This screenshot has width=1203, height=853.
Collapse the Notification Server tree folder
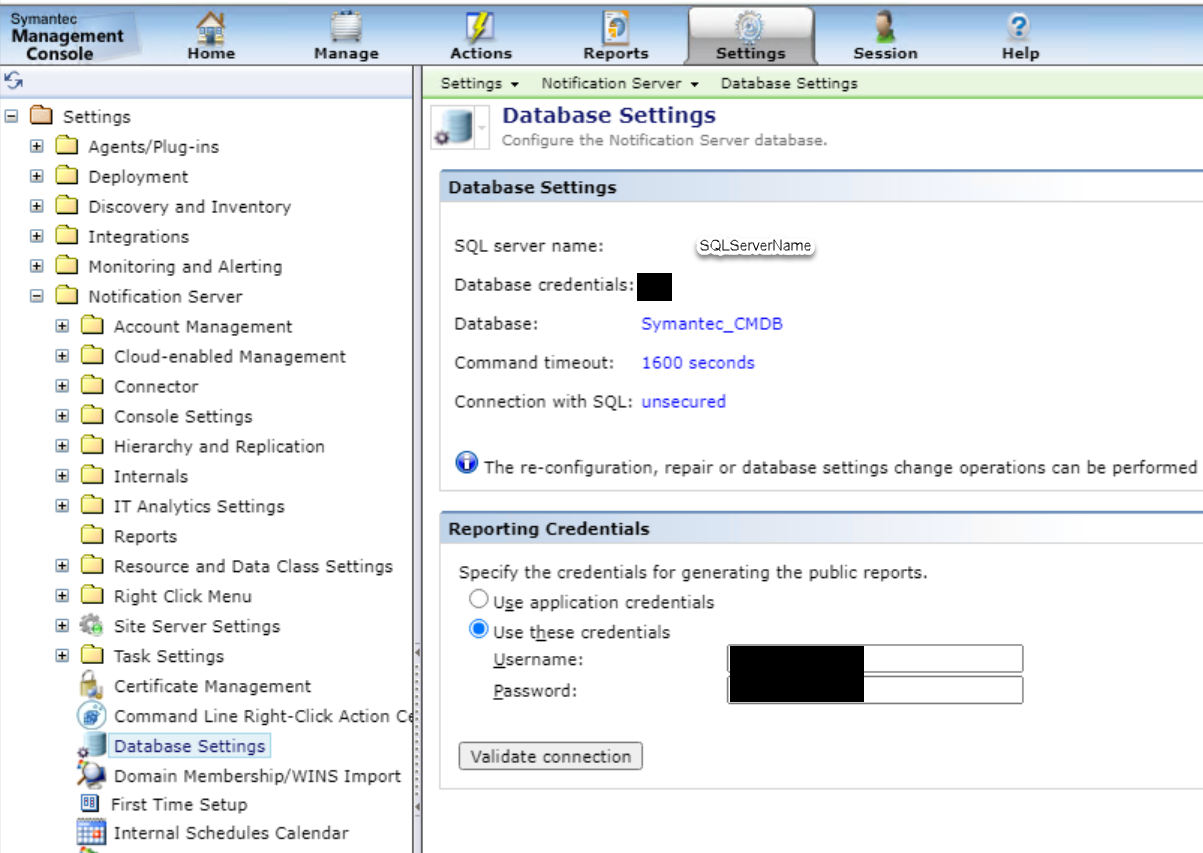[x=37, y=296]
